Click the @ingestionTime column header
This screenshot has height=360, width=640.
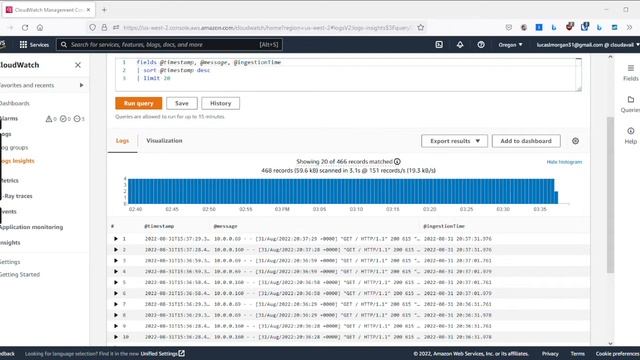coord(444,226)
